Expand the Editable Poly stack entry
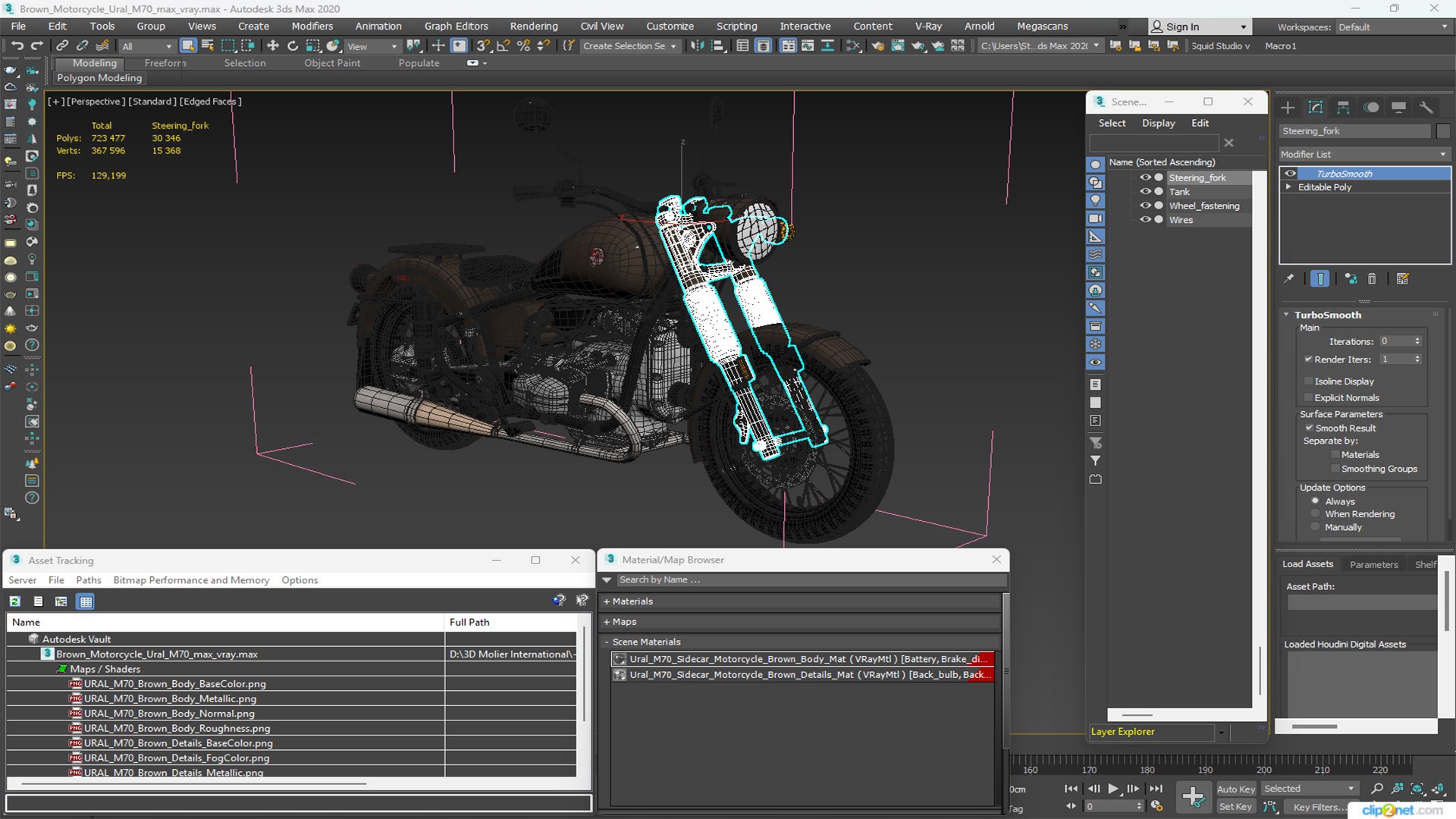Screen dimensions: 1456x819 [x=1288, y=187]
